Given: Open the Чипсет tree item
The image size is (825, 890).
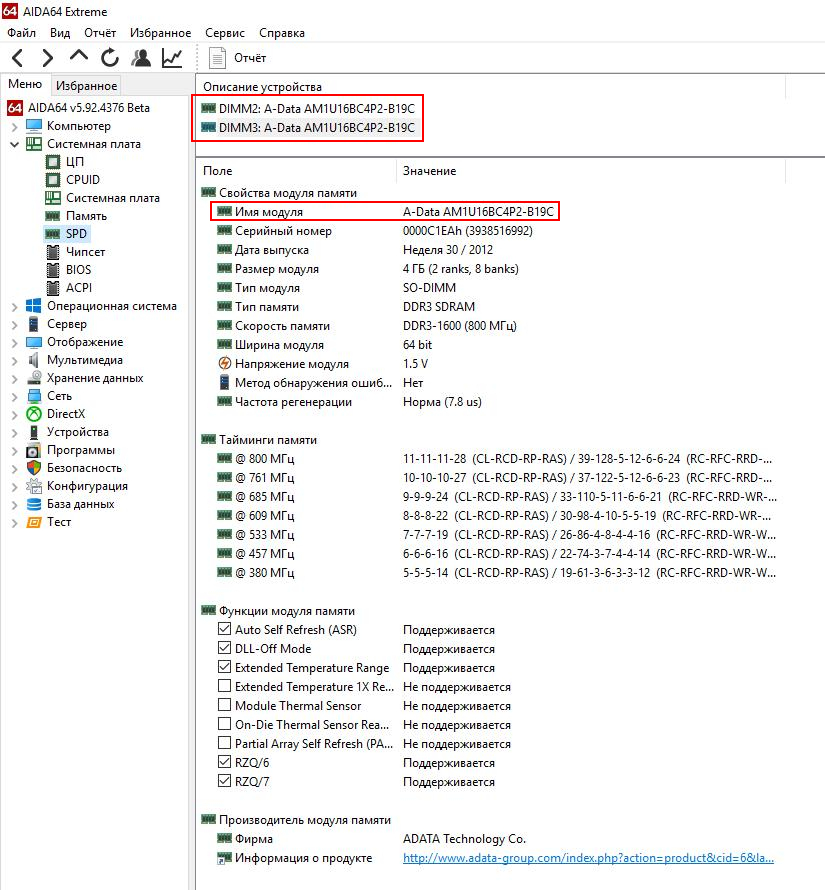Looking at the screenshot, I should click(85, 252).
